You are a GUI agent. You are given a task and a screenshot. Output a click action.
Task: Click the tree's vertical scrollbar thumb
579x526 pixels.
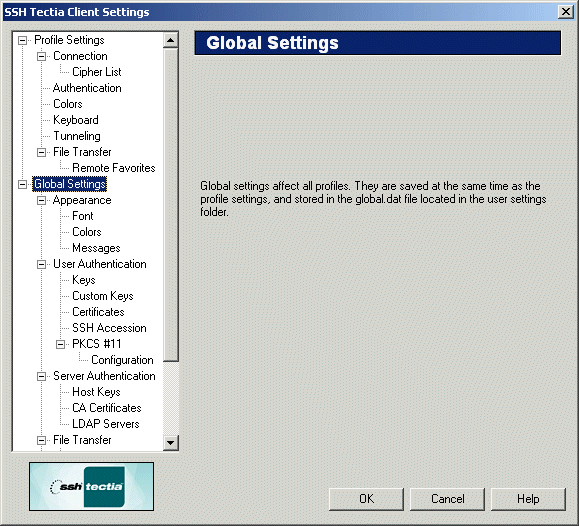click(171, 204)
